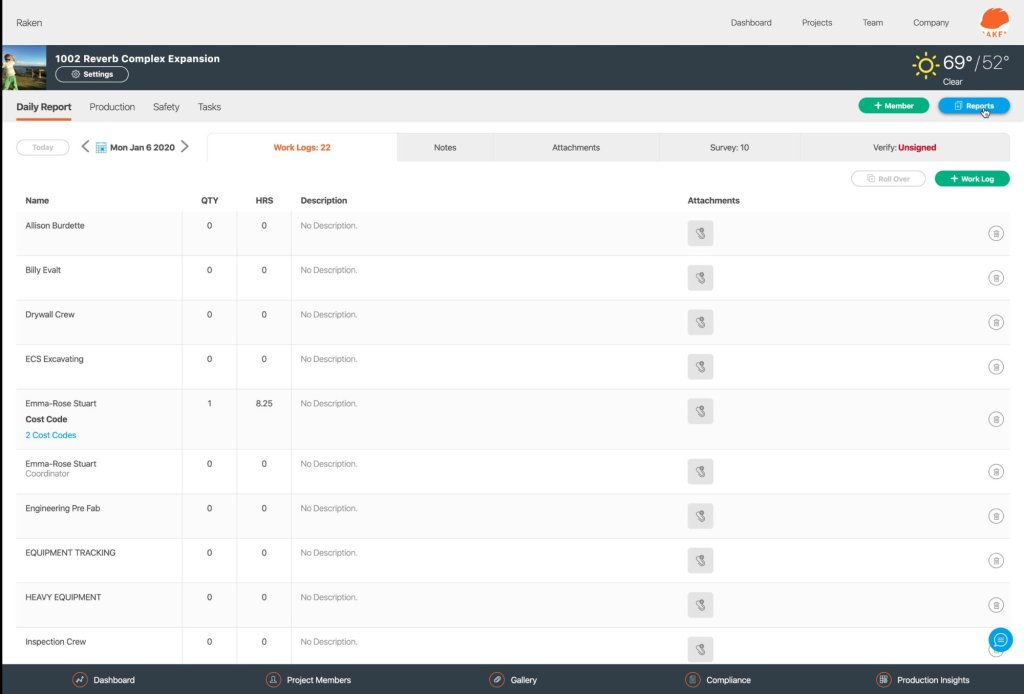The image size is (1024, 694).
Task: Click the Raken logo text
Action: click(29, 23)
